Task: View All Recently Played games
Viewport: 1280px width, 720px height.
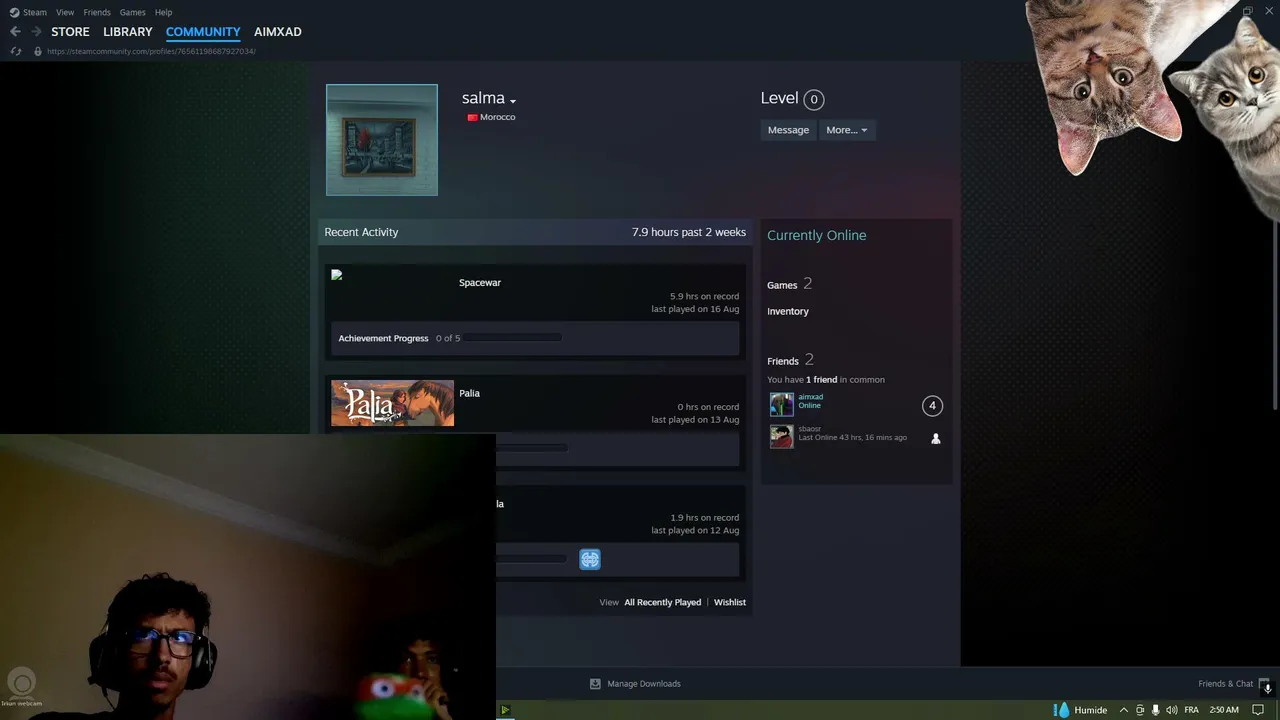Action: 663,602
